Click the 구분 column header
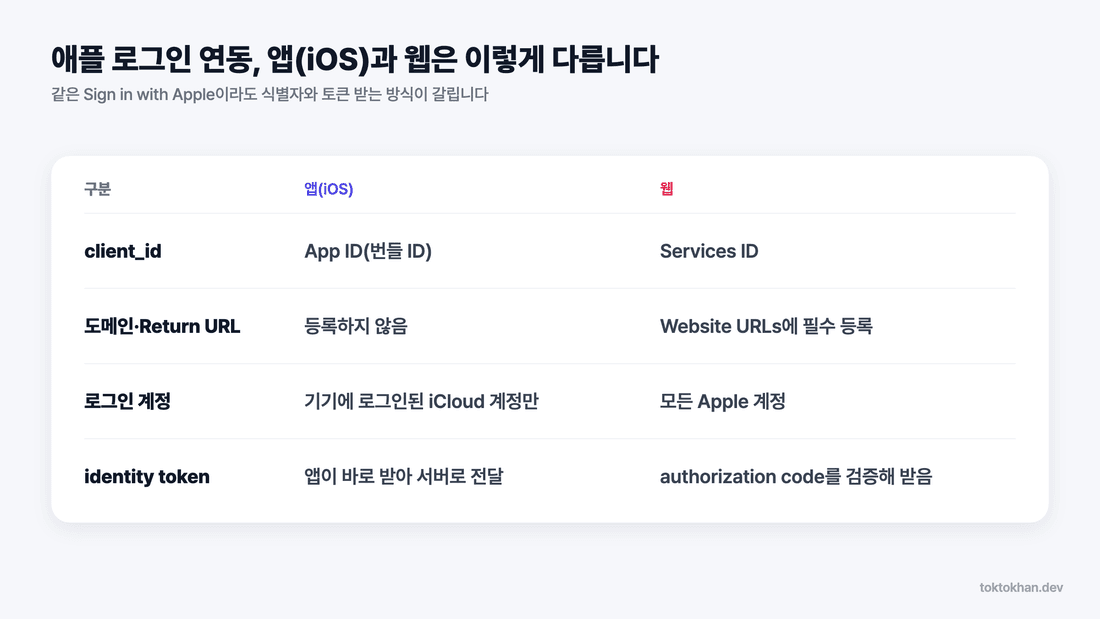The height and width of the screenshot is (619, 1100). coord(98,189)
